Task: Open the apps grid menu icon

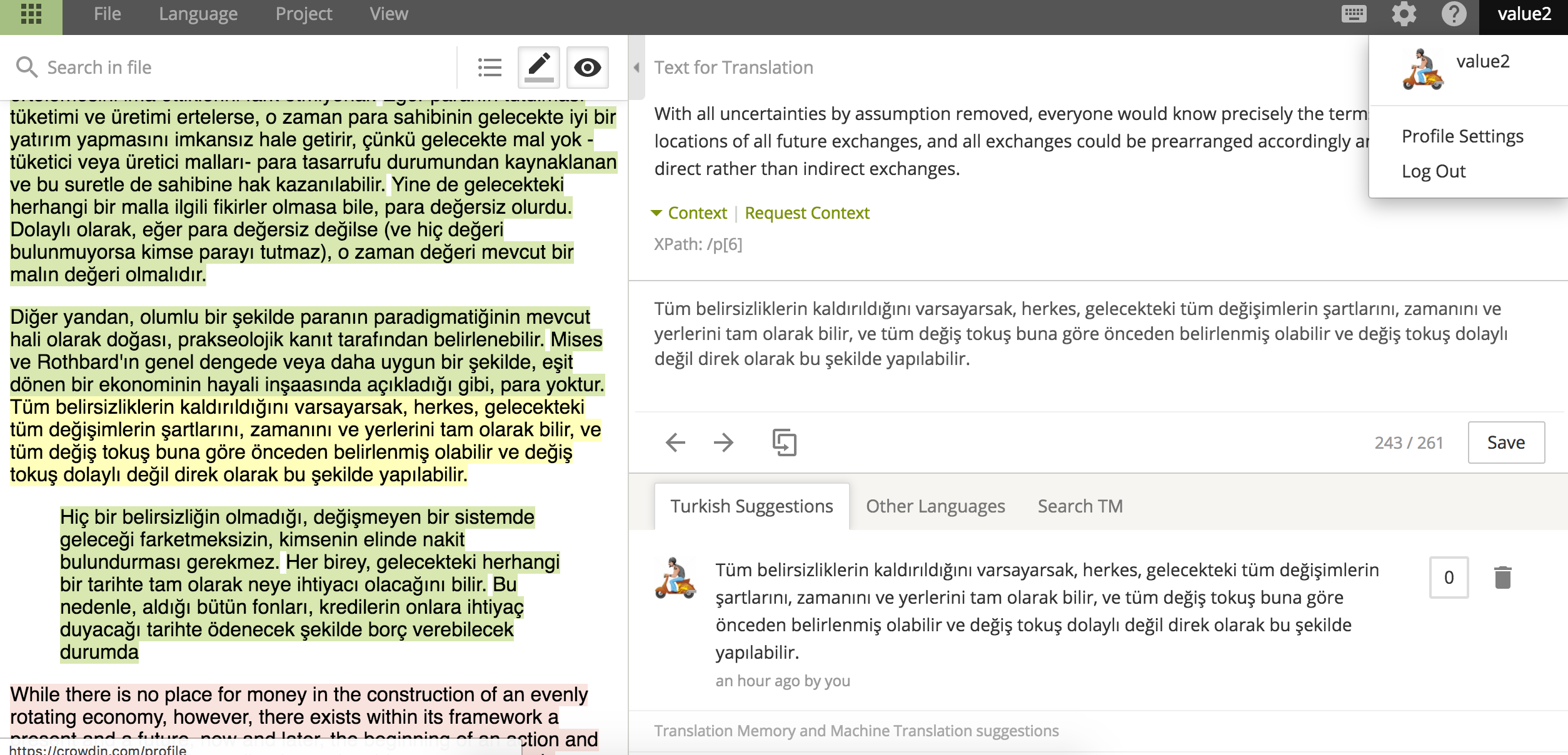Action: pyautogui.click(x=31, y=14)
